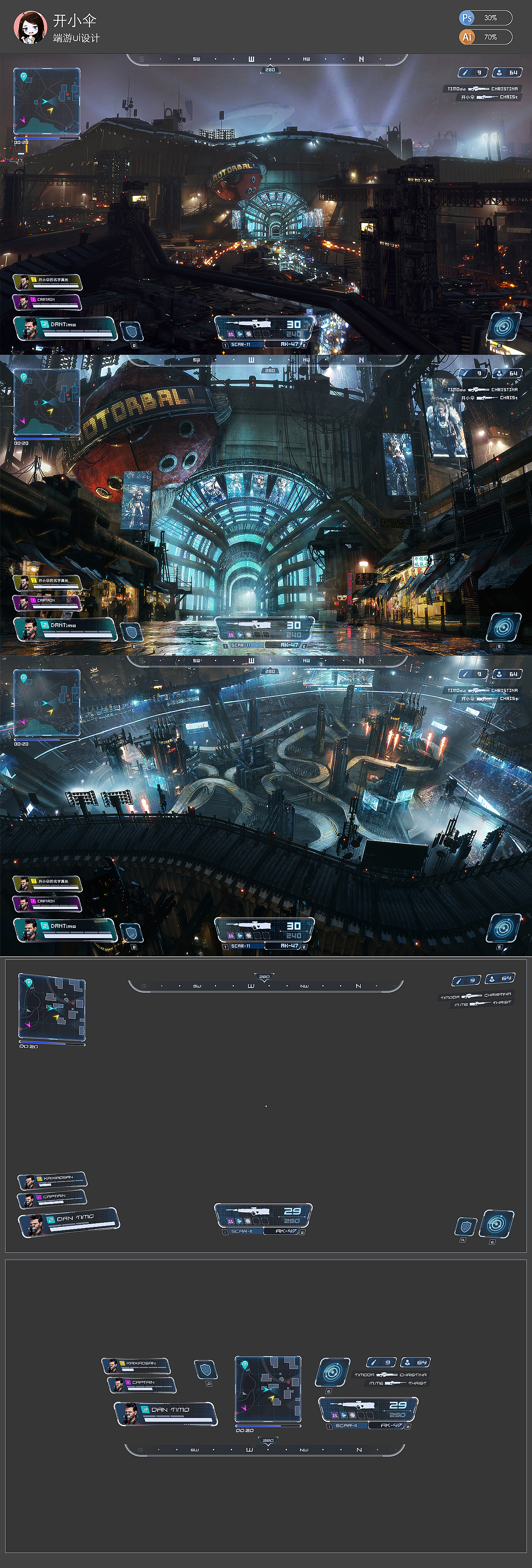Open tilted minimap in flat HUD layout panel
The width and height of the screenshot is (532, 1568).
coord(52,1008)
